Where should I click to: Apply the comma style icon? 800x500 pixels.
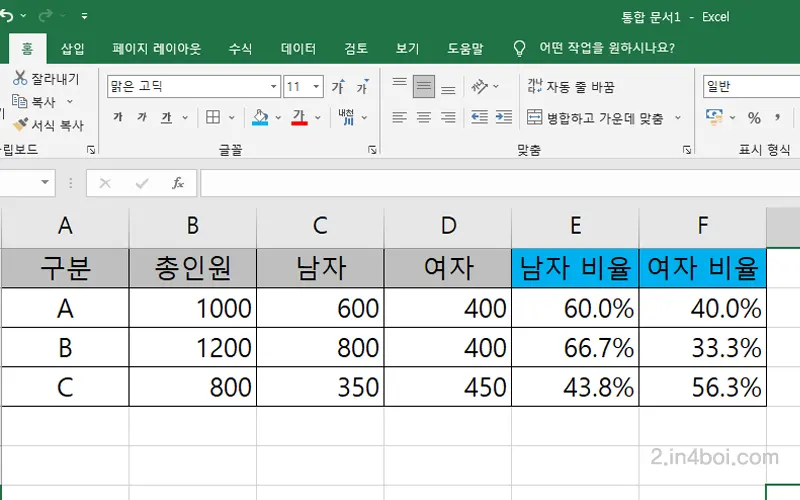[778, 118]
